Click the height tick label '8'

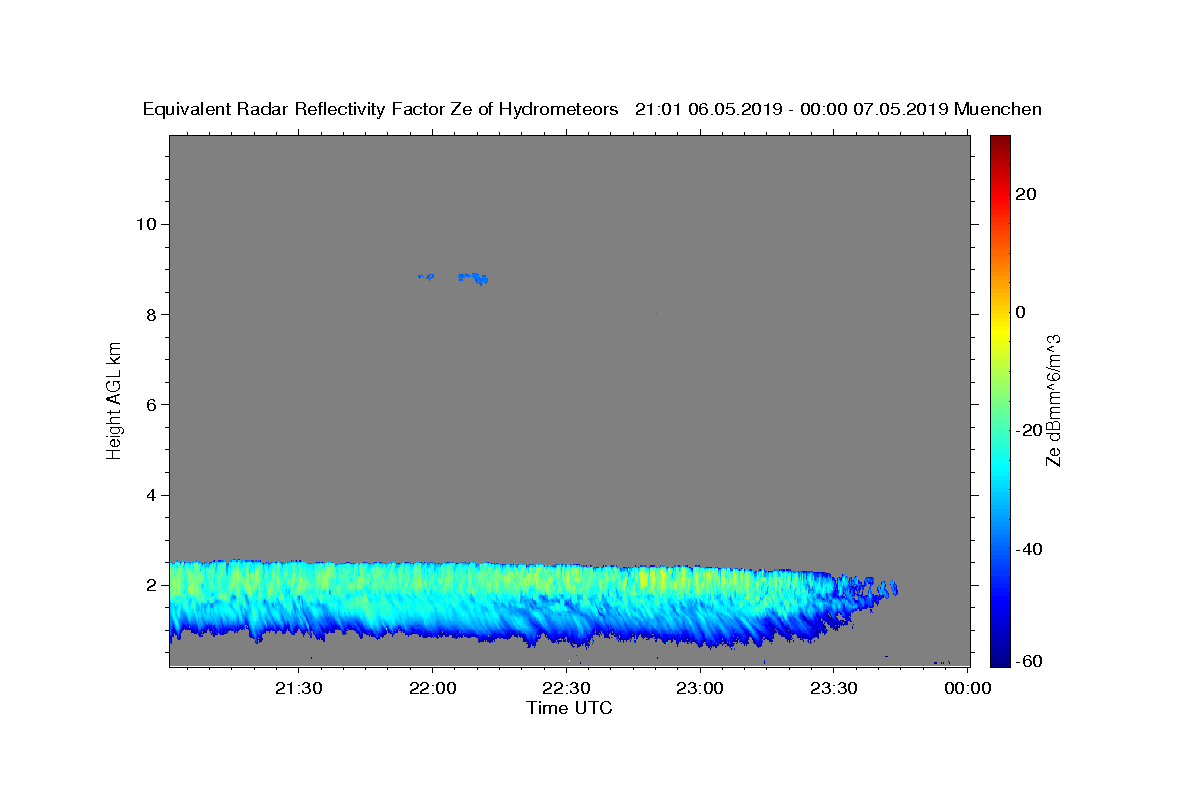click(149, 314)
